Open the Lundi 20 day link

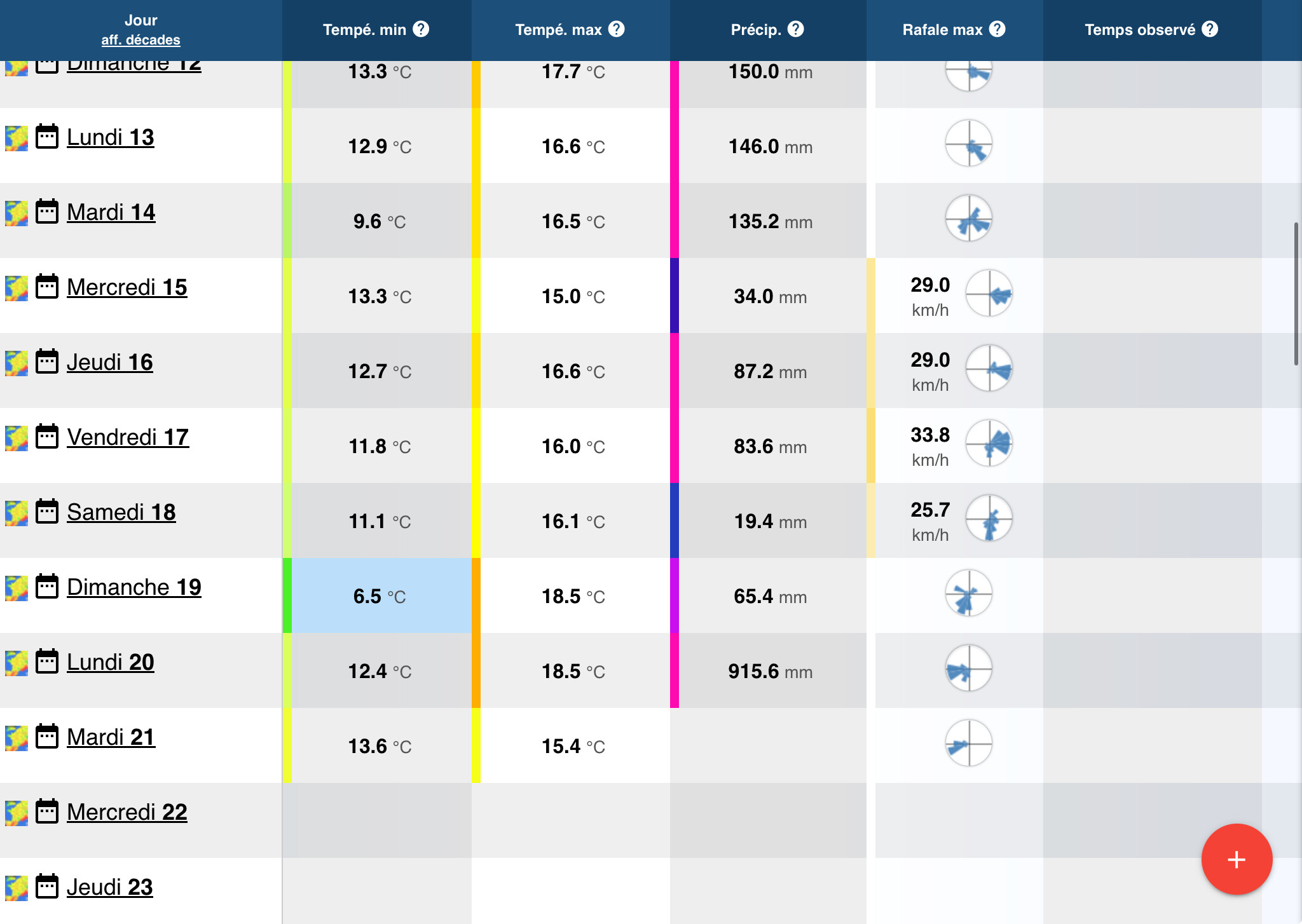pyautogui.click(x=110, y=662)
